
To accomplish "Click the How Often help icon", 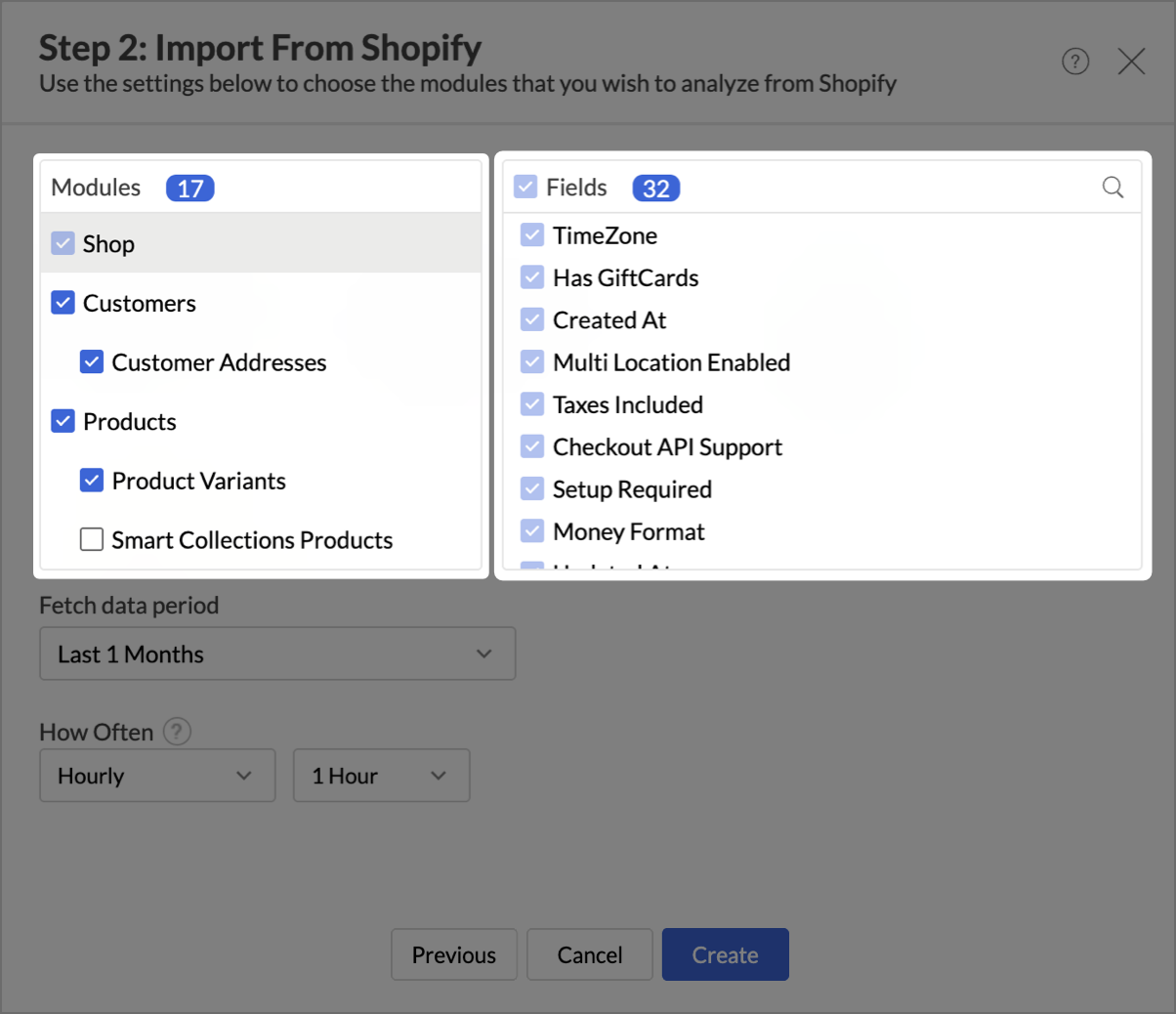I will pyautogui.click(x=177, y=732).
